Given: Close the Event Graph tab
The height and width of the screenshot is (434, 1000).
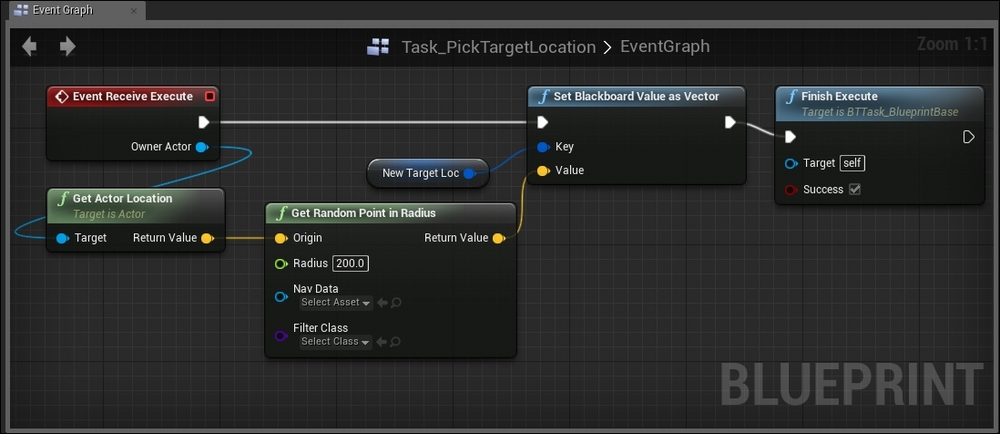Looking at the screenshot, I should click(x=133, y=11).
